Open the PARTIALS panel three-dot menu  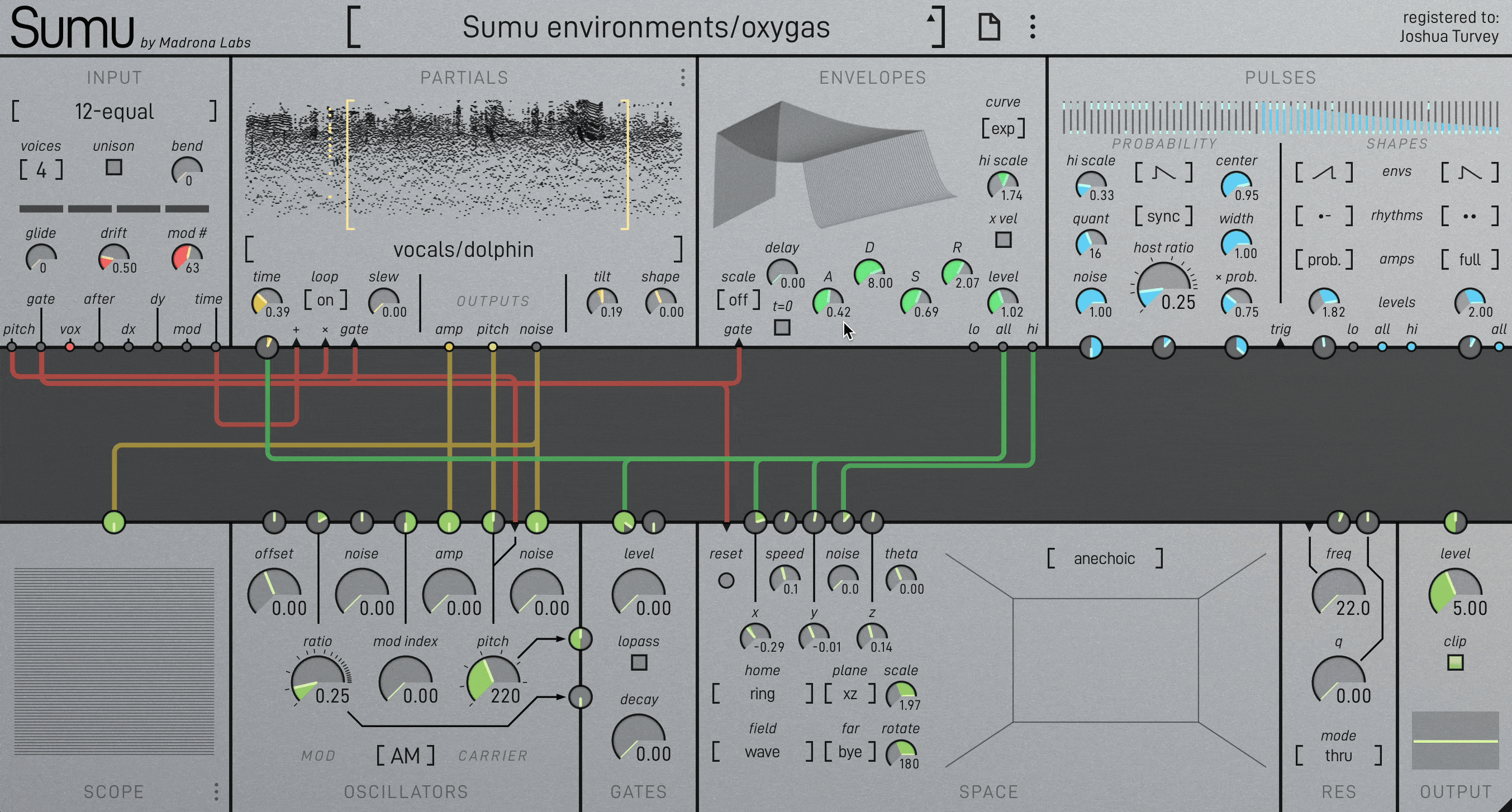tap(683, 78)
